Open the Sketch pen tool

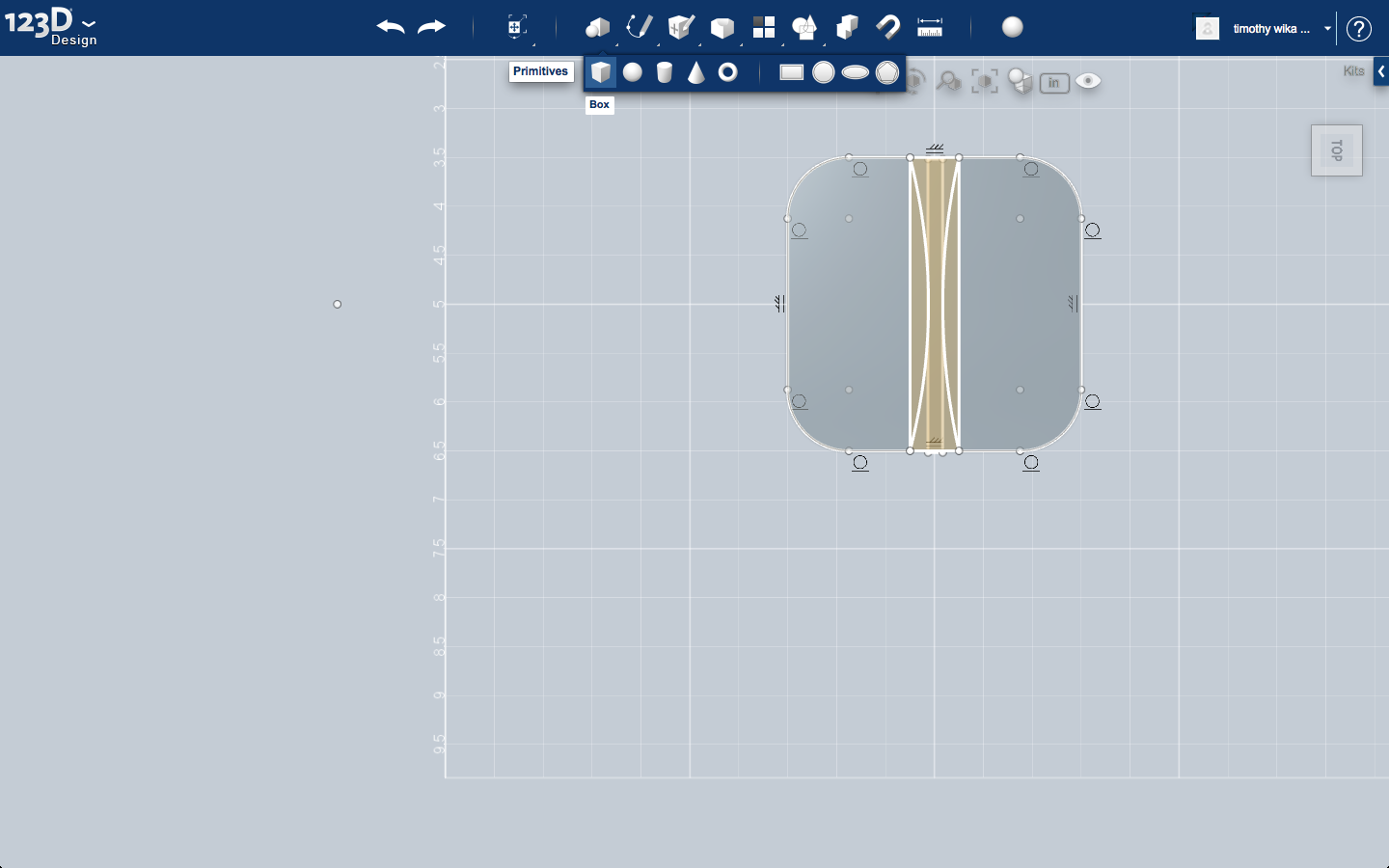click(640, 26)
